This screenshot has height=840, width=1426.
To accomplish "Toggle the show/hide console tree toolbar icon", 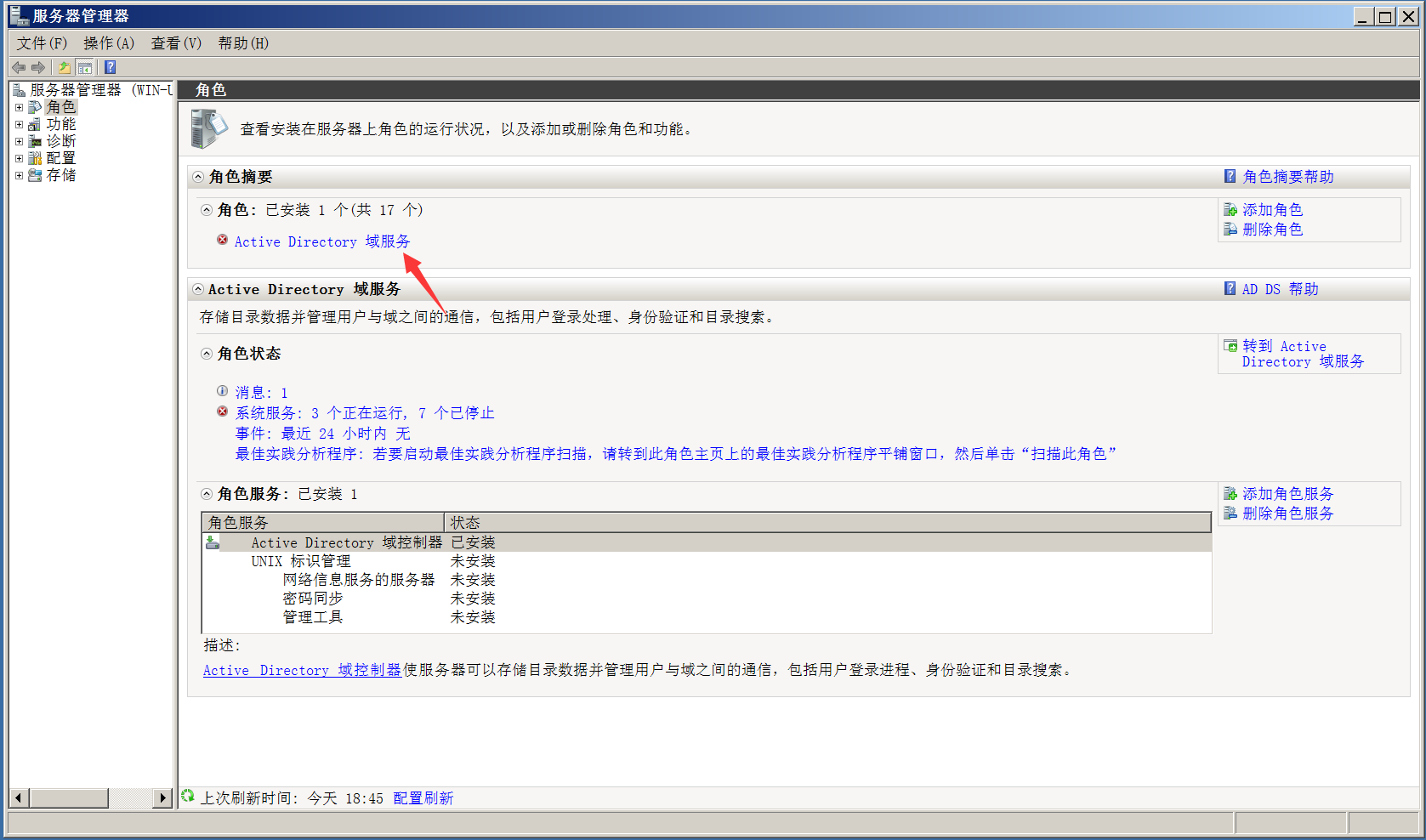I will click(85, 67).
